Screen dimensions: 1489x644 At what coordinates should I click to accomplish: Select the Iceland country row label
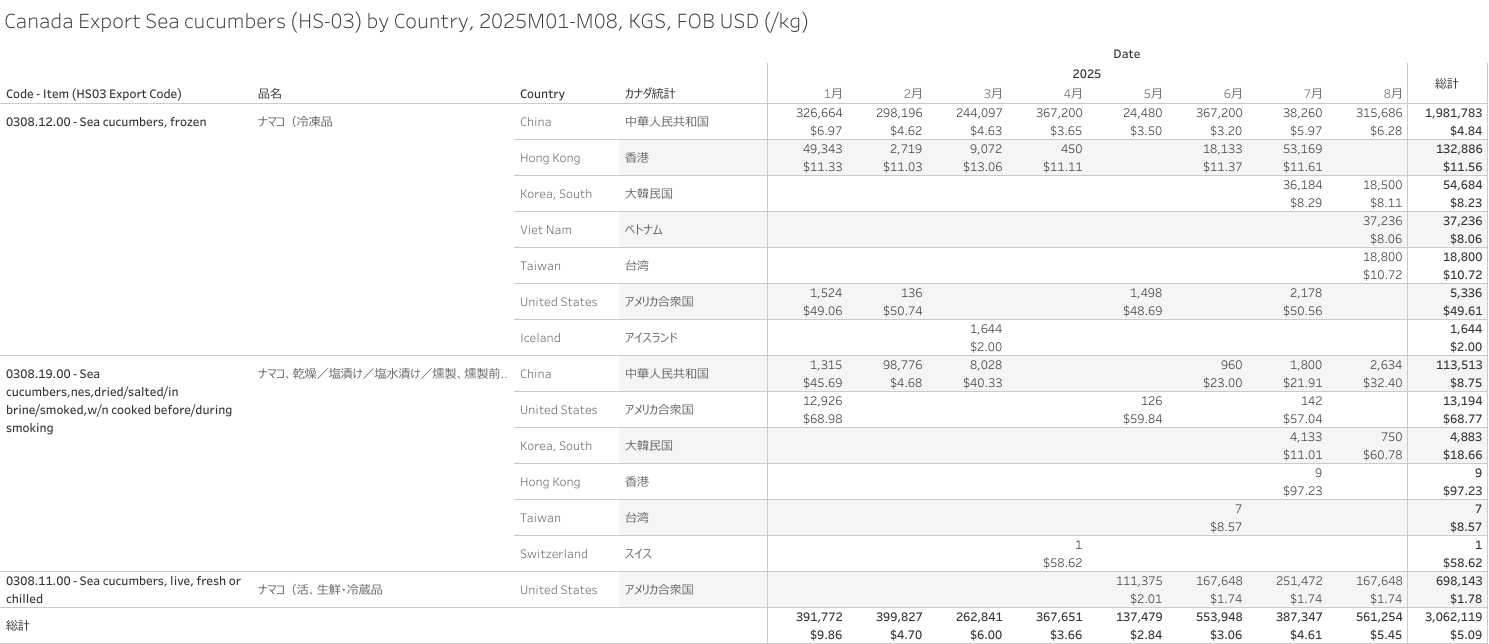(540, 338)
